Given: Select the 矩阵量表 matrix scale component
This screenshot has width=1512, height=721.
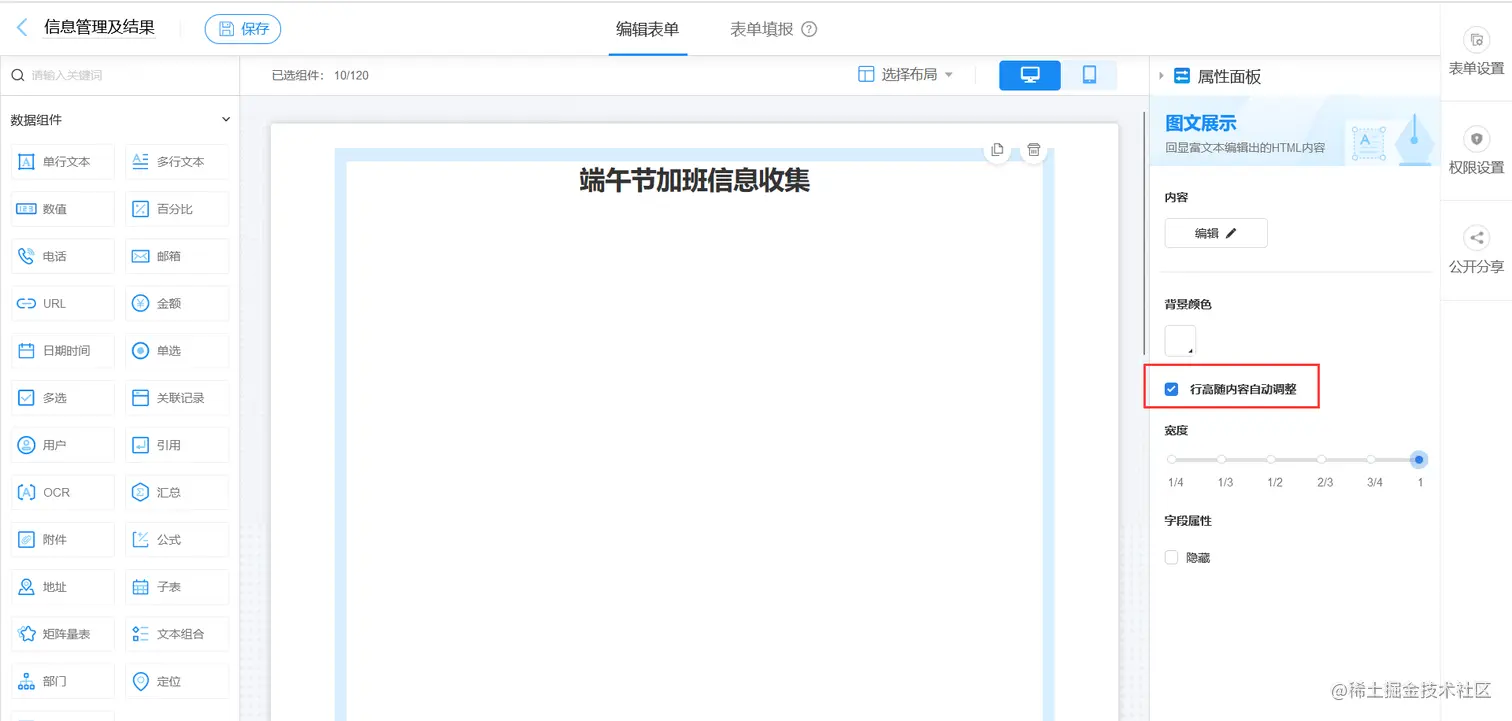Looking at the screenshot, I should tap(62, 633).
